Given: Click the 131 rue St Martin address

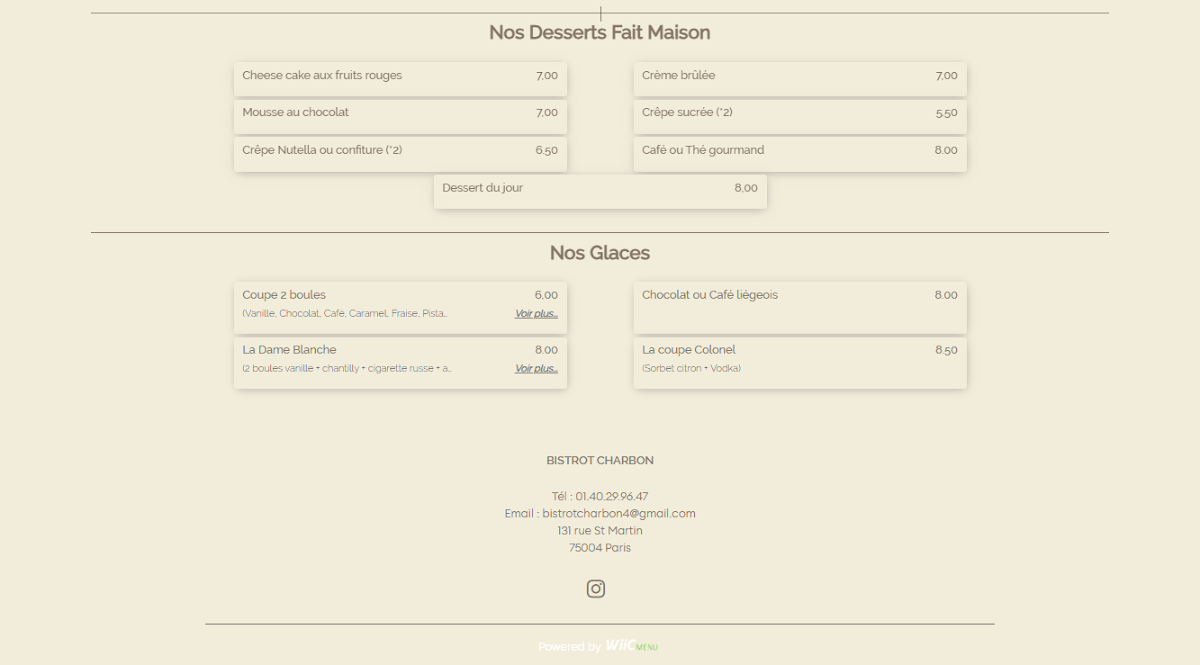Looking at the screenshot, I should tap(600, 531).
